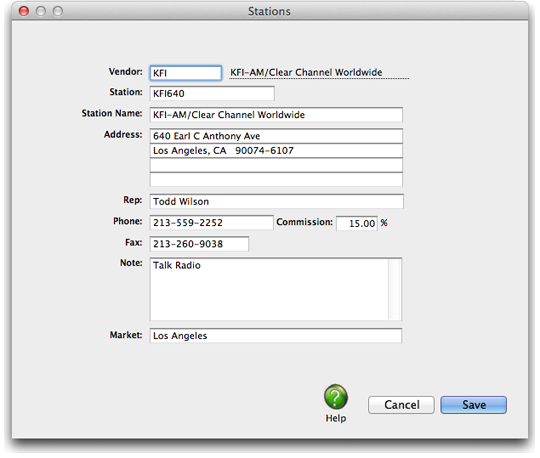Click the first Address line field
Screen dimensions: 540x458
276,136
